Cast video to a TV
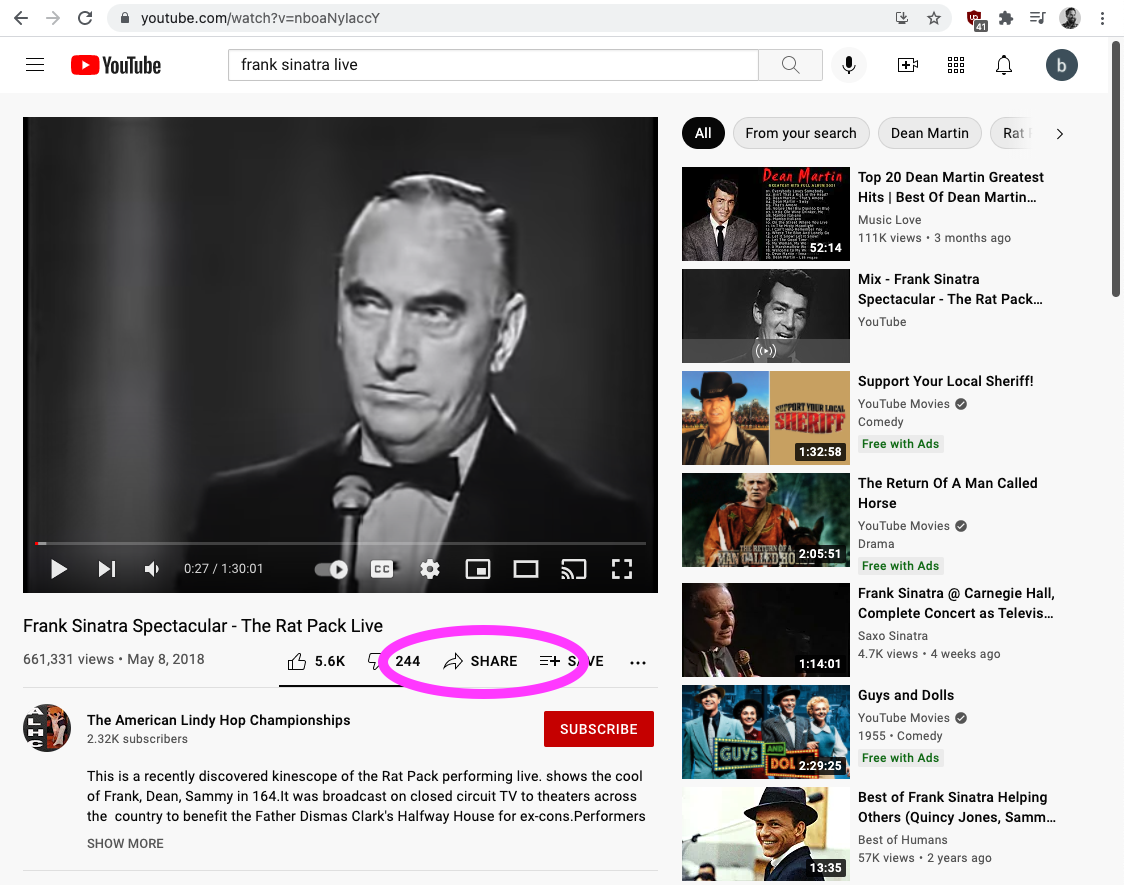 pyautogui.click(x=573, y=569)
